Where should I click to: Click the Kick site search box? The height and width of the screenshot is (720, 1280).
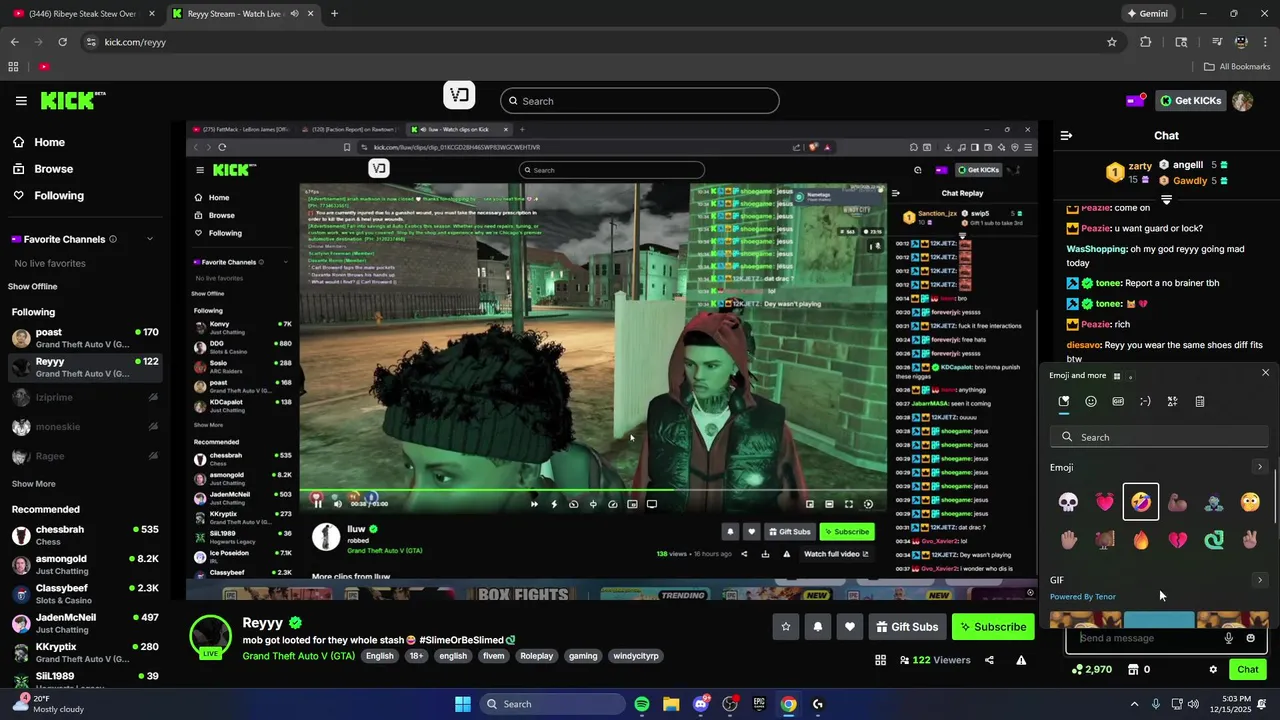click(640, 101)
